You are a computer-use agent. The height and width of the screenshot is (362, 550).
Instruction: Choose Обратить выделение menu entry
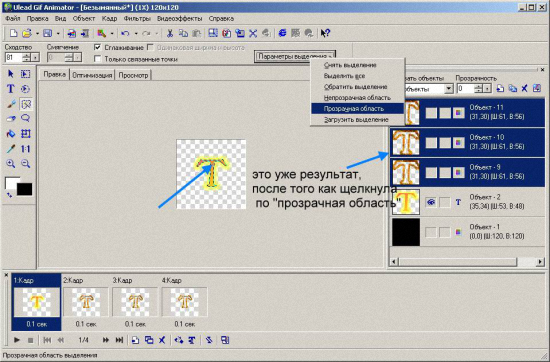pyautogui.click(x=357, y=87)
